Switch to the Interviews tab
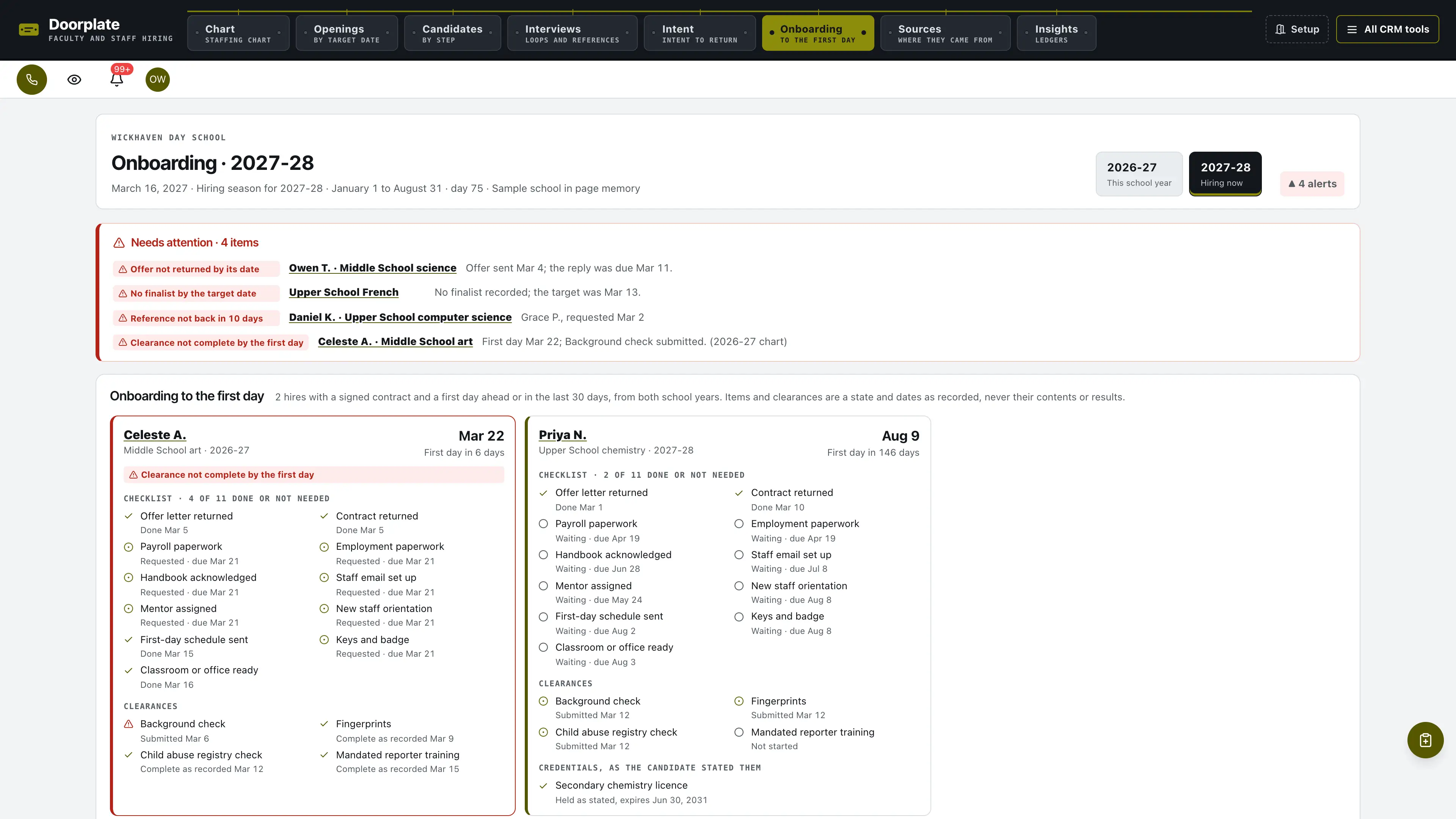 (572, 33)
